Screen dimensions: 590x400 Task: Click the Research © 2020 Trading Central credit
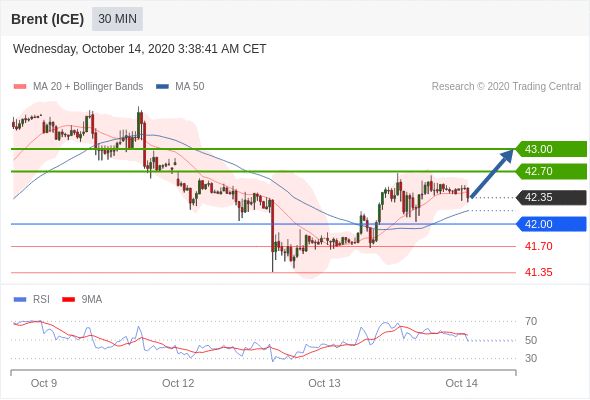coord(506,87)
